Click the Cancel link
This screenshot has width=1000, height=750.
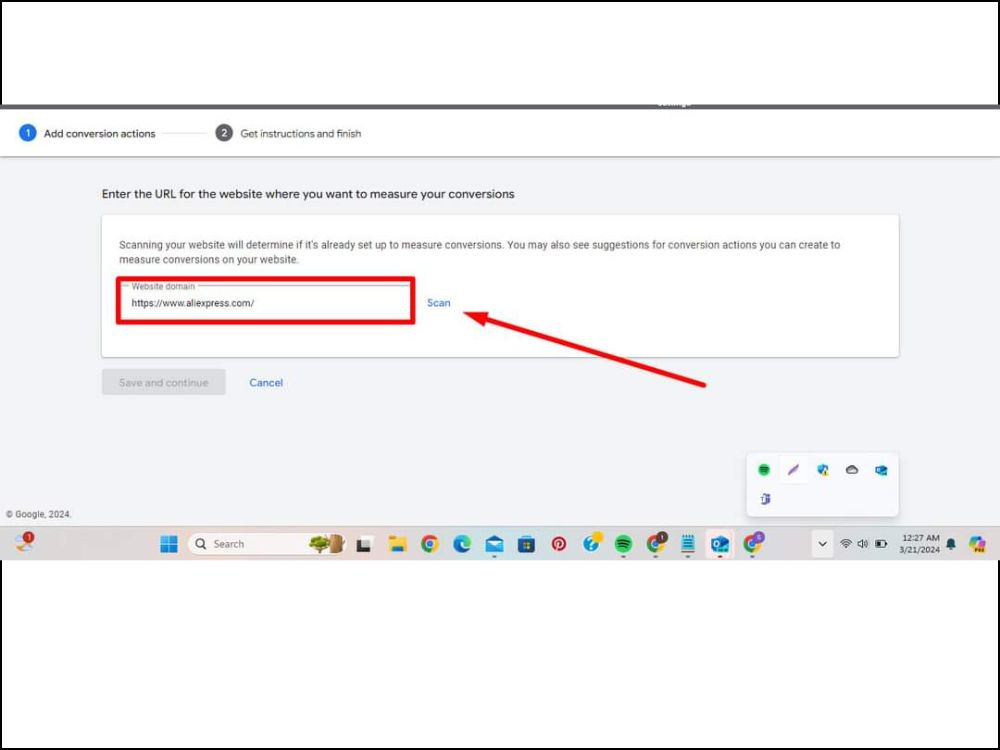tap(266, 383)
